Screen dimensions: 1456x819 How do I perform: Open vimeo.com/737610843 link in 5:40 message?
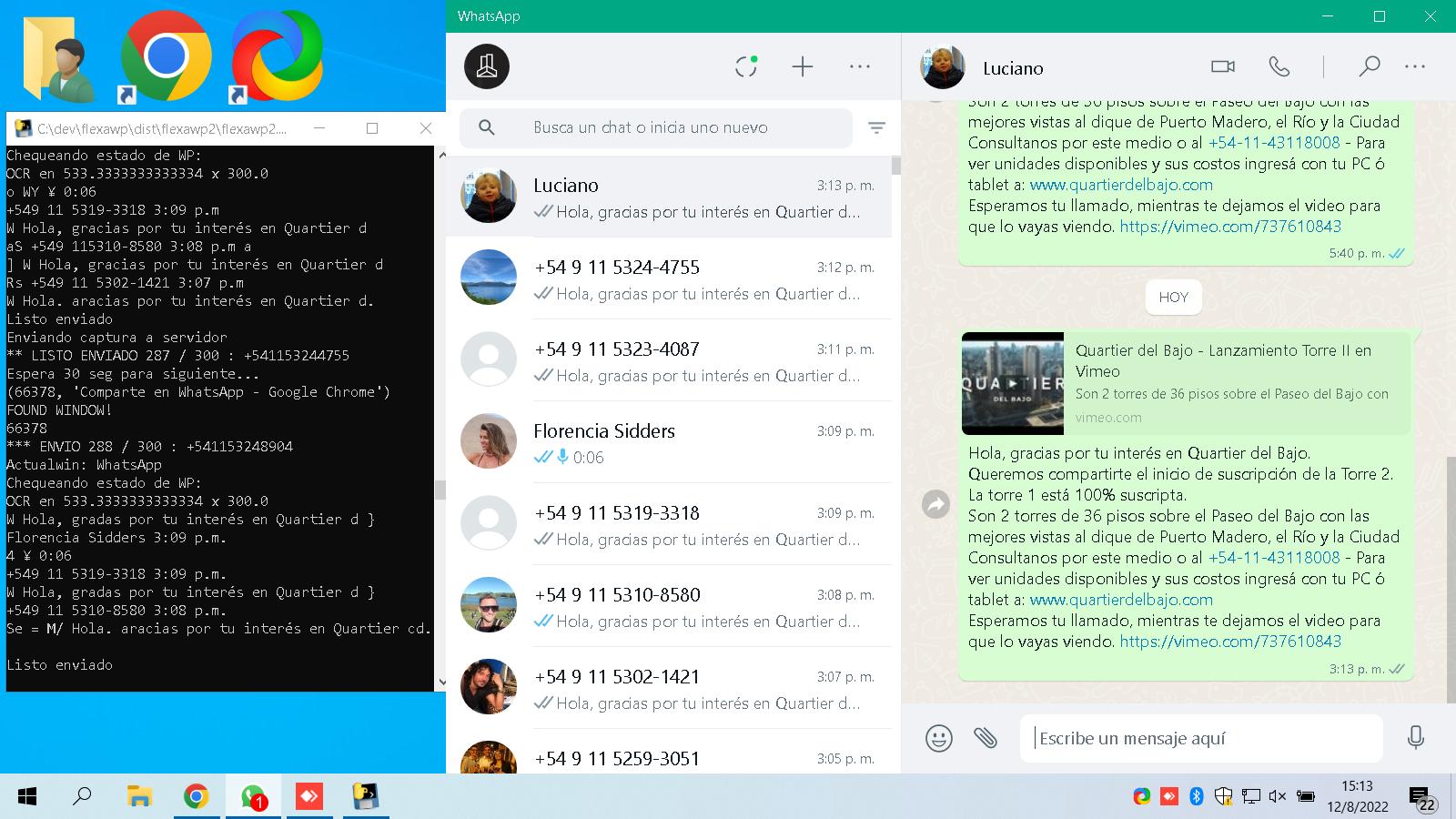pyautogui.click(x=1230, y=227)
